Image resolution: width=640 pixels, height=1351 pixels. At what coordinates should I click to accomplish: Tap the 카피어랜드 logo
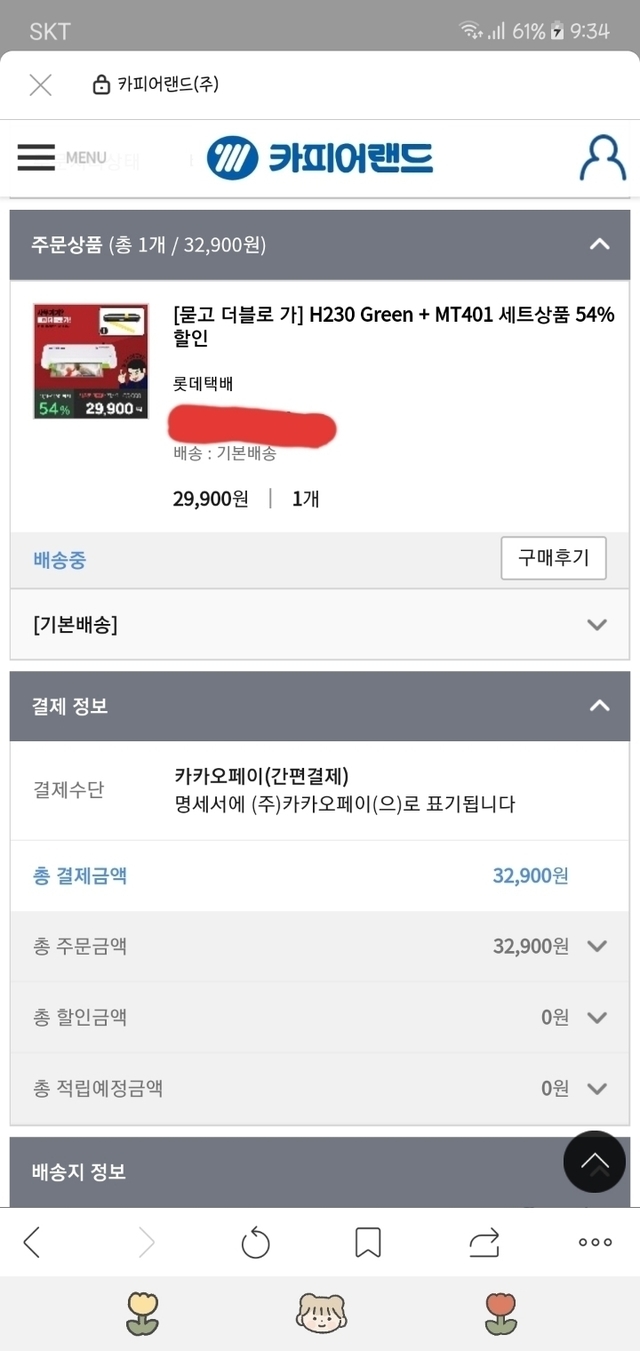[320, 158]
